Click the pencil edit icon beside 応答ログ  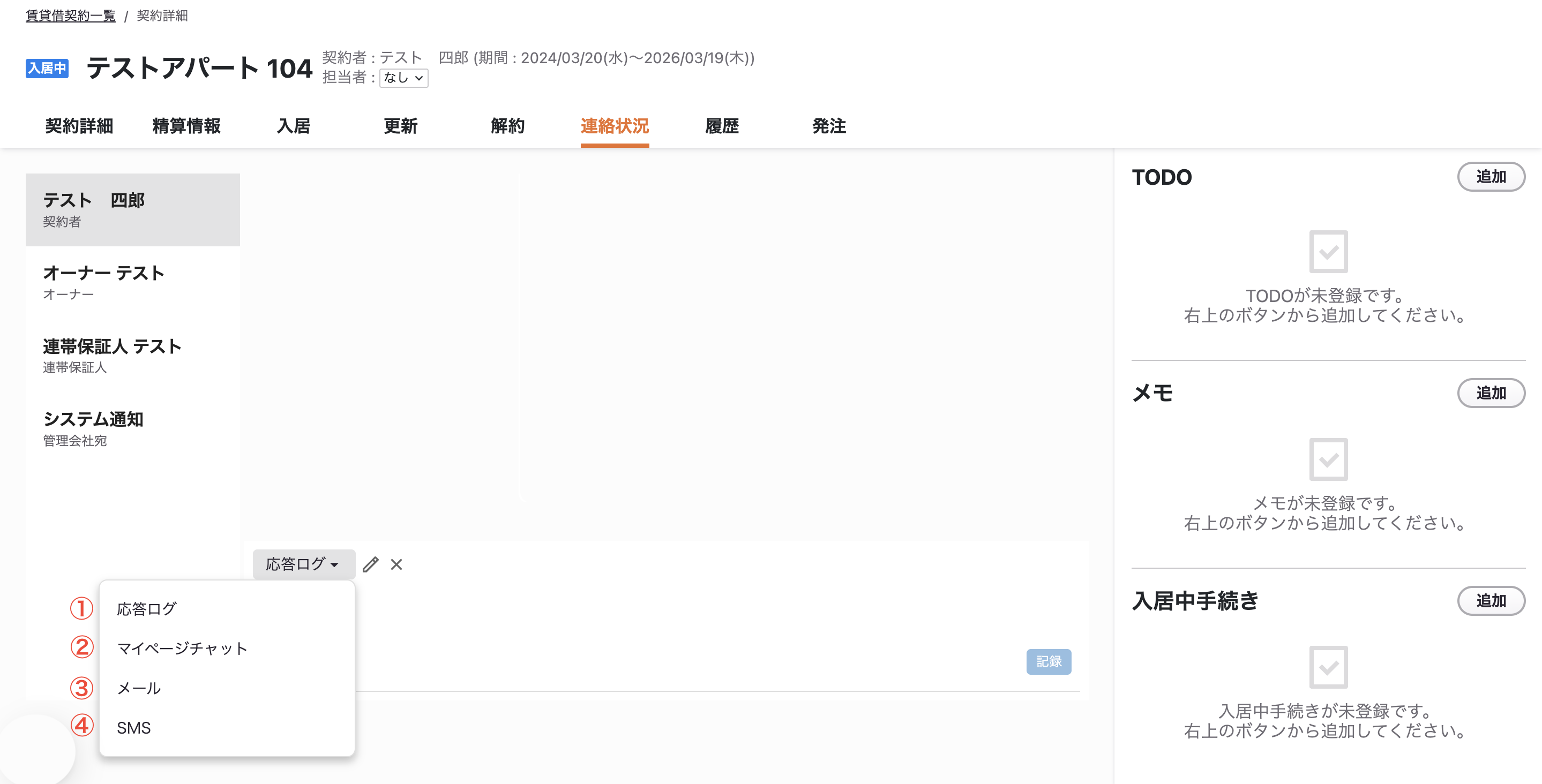click(x=371, y=564)
